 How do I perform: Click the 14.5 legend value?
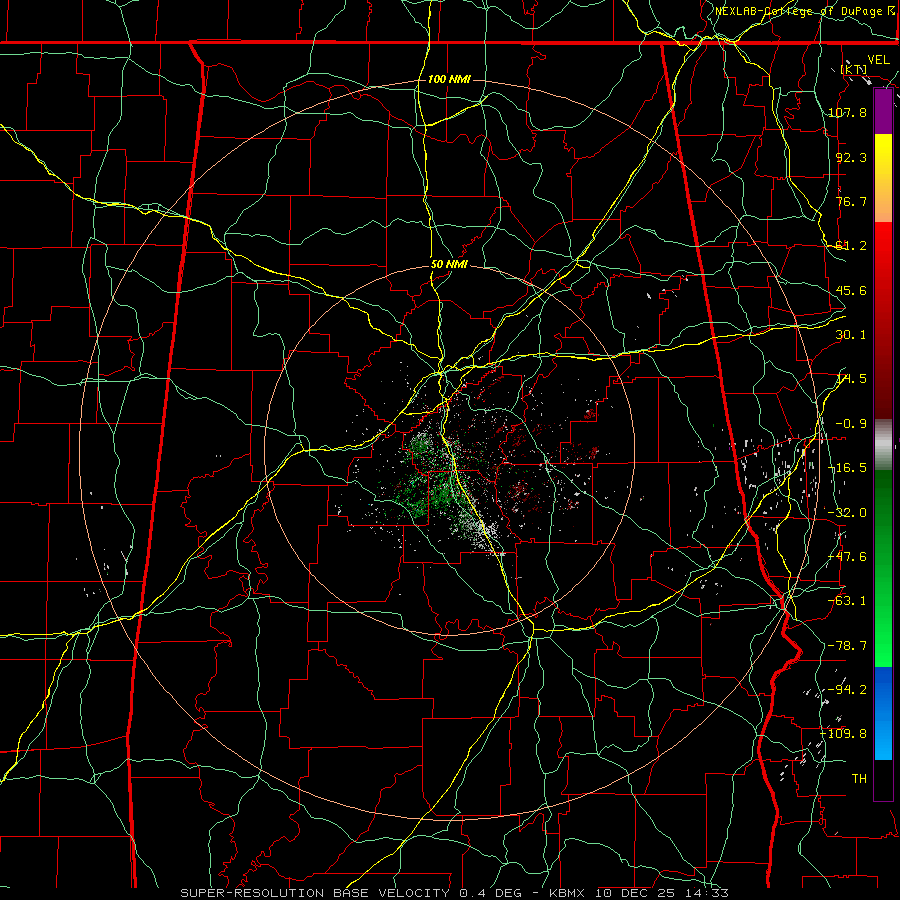851,379
